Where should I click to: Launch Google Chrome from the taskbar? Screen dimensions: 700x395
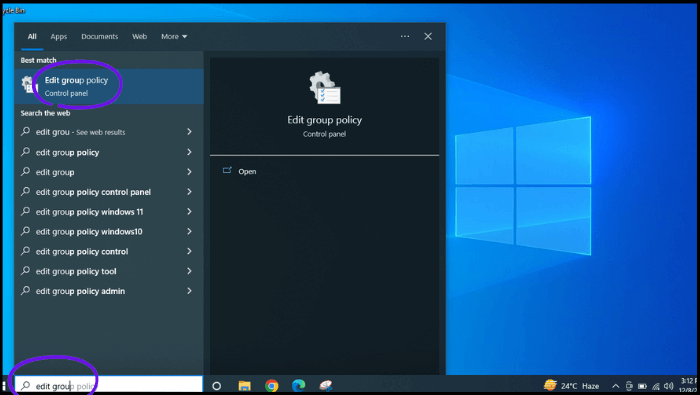coord(271,386)
